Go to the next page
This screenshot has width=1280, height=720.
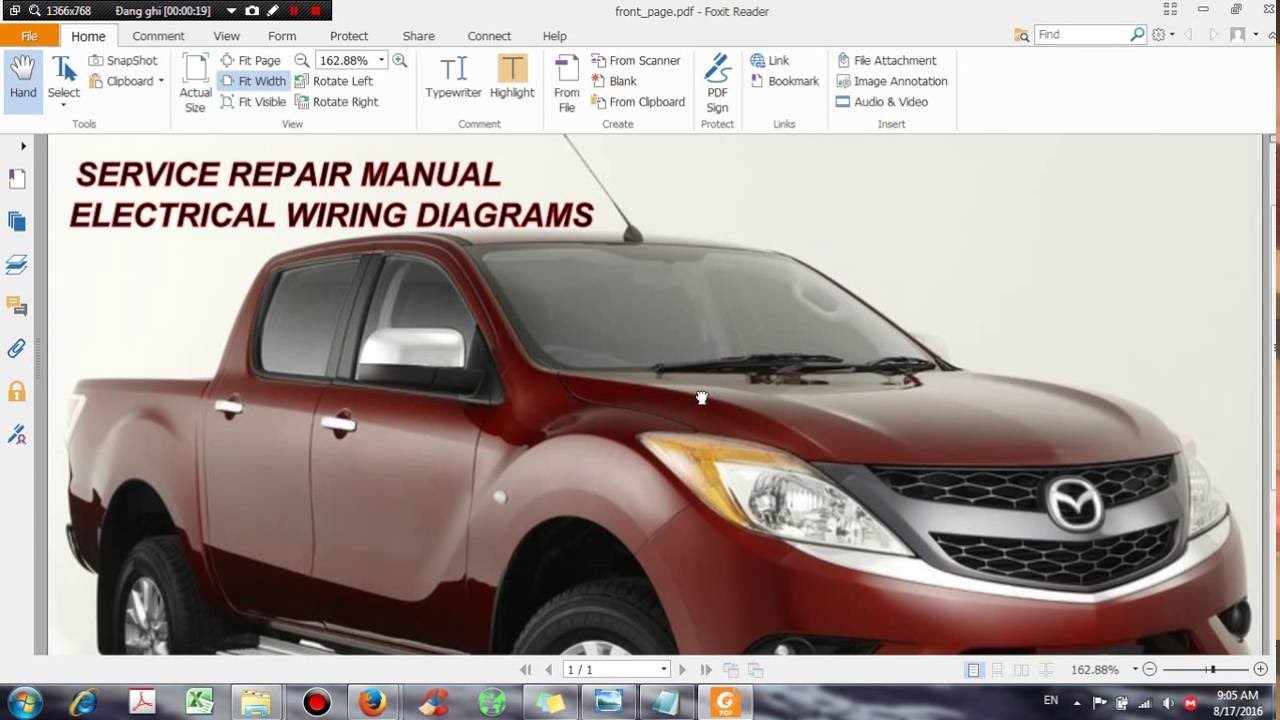683,669
